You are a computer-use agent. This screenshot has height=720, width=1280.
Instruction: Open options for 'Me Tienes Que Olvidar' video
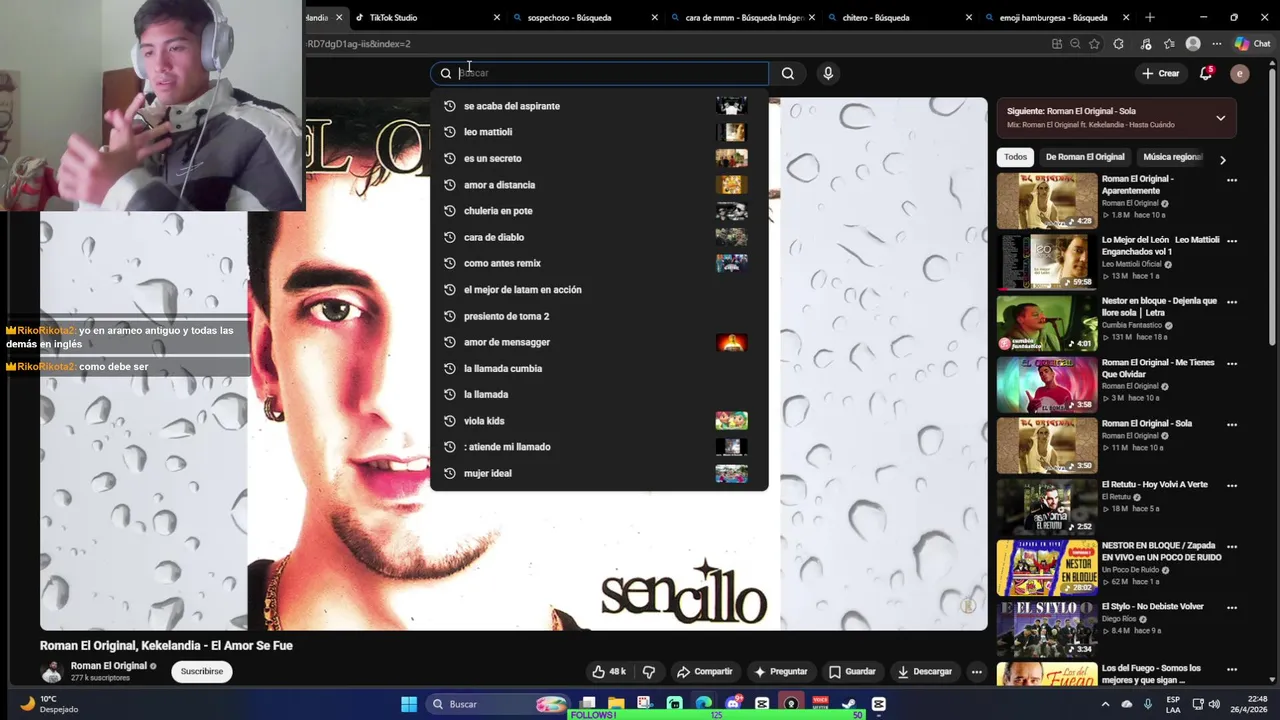[1232, 363]
